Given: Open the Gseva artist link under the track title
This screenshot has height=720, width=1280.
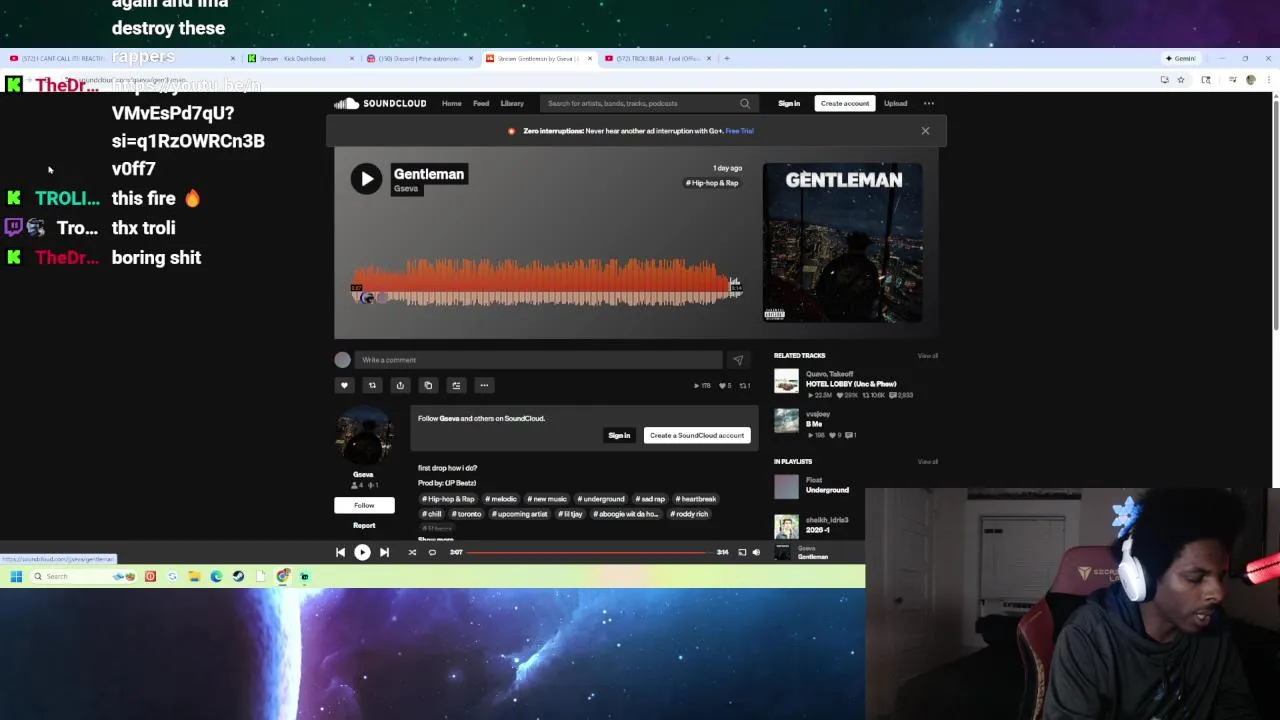Looking at the screenshot, I should point(406,189).
